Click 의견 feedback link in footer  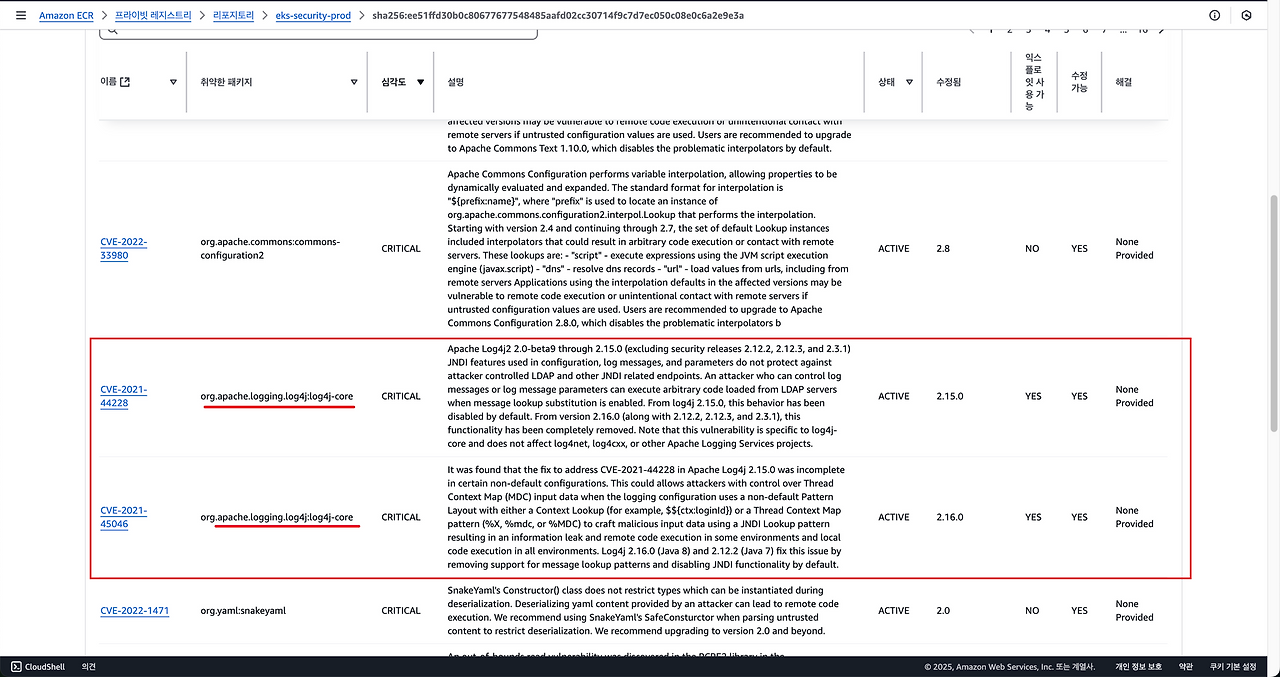click(89, 666)
